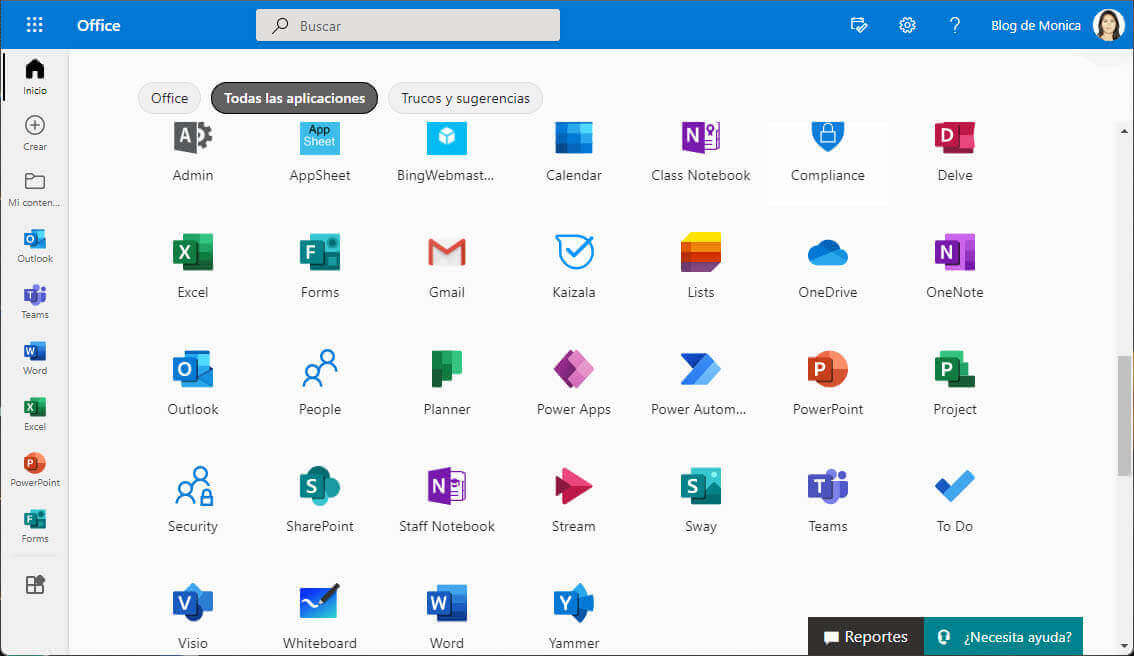
Task: Open help via the question mark icon
Action: [x=955, y=25]
